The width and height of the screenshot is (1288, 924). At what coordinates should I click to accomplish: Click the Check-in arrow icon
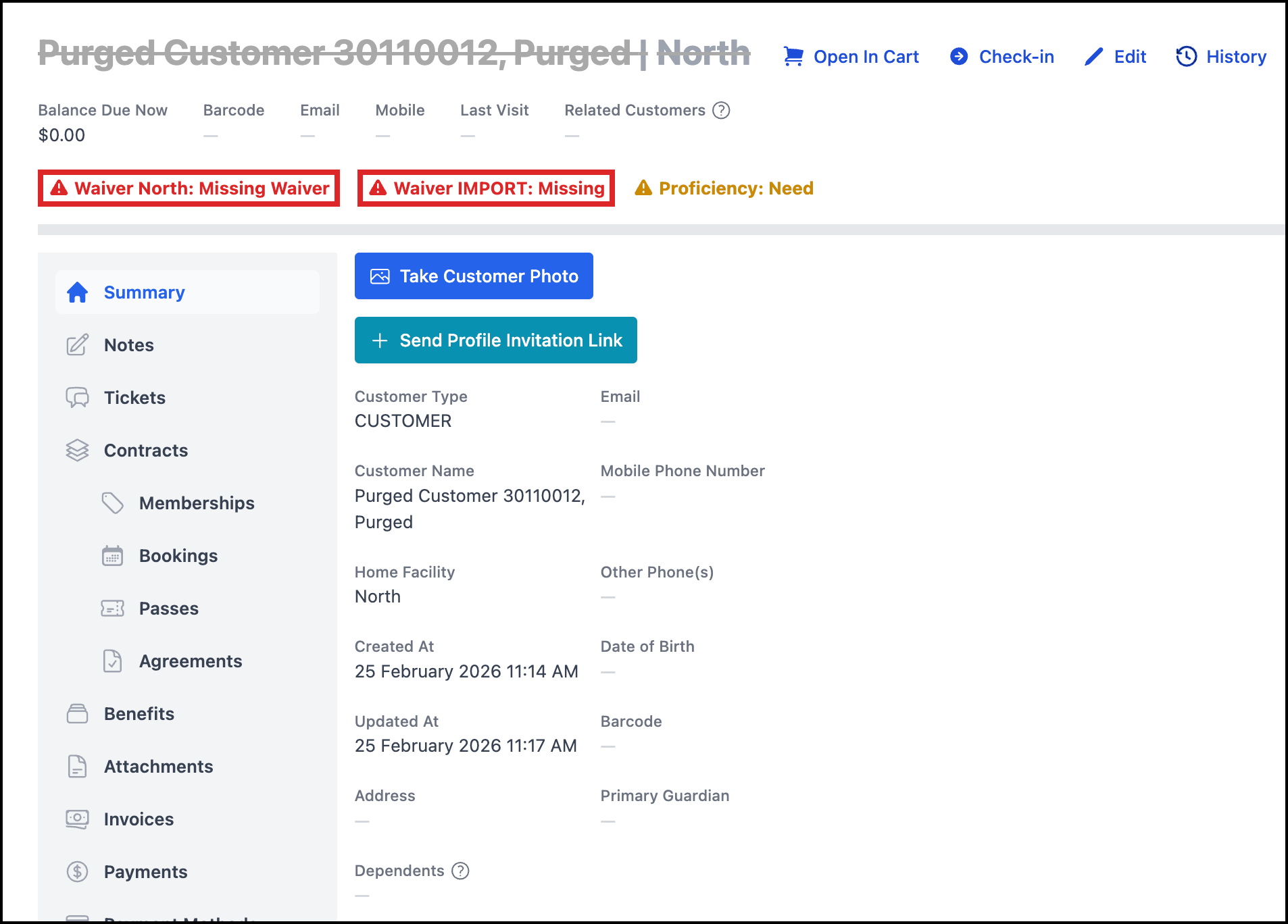(958, 57)
